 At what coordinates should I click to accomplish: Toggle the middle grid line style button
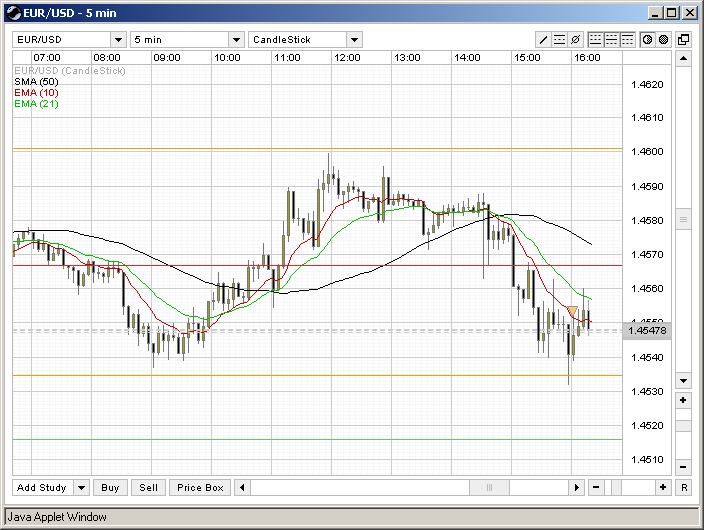pos(612,40)
